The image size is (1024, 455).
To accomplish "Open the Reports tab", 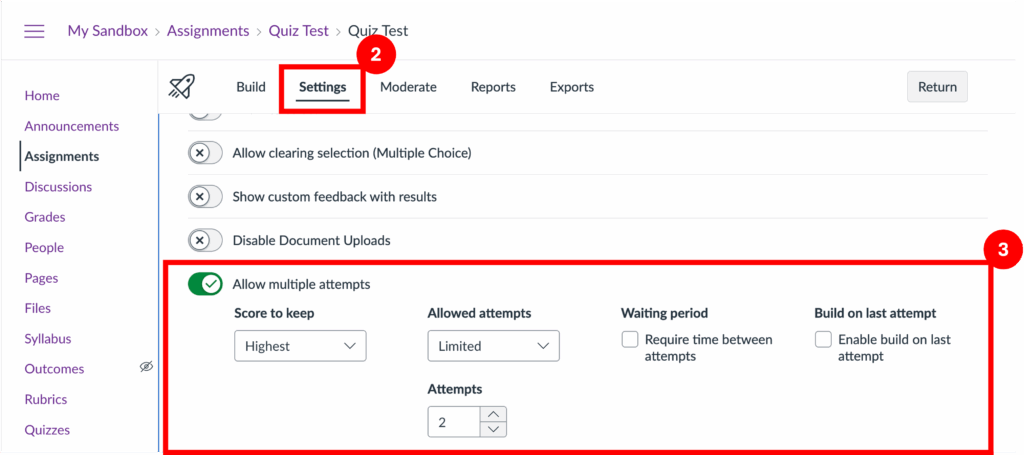I will (x=493, y=87).
